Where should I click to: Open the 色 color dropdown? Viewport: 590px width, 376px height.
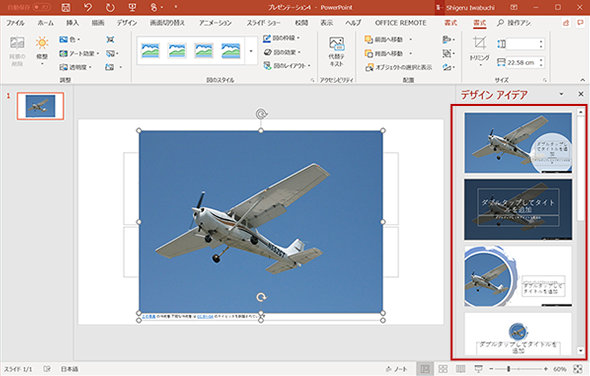tap(70, 39)
